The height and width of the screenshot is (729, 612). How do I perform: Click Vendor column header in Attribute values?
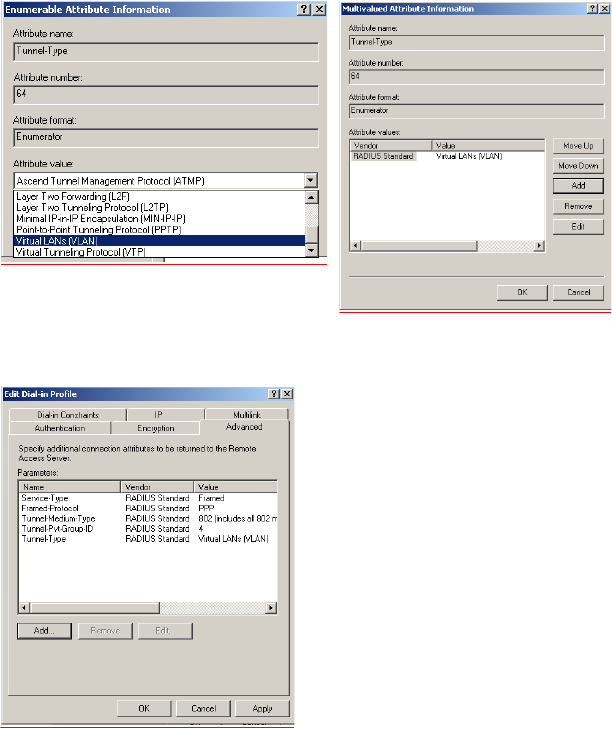coord(391,146)
